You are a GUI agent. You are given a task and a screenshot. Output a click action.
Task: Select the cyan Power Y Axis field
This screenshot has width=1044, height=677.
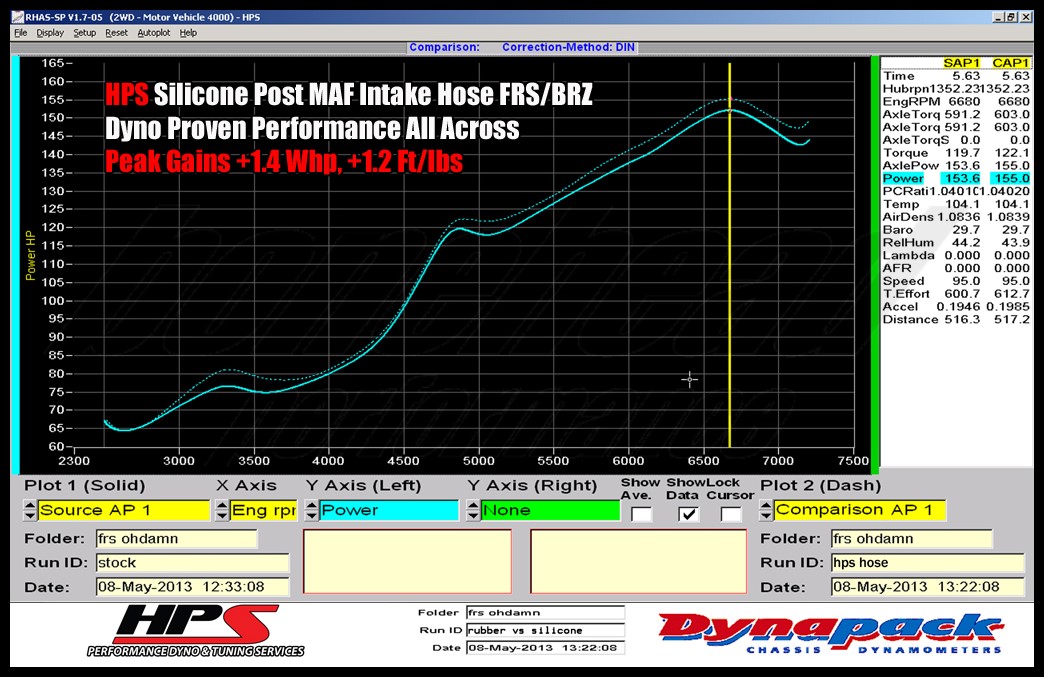click(389, 511)
